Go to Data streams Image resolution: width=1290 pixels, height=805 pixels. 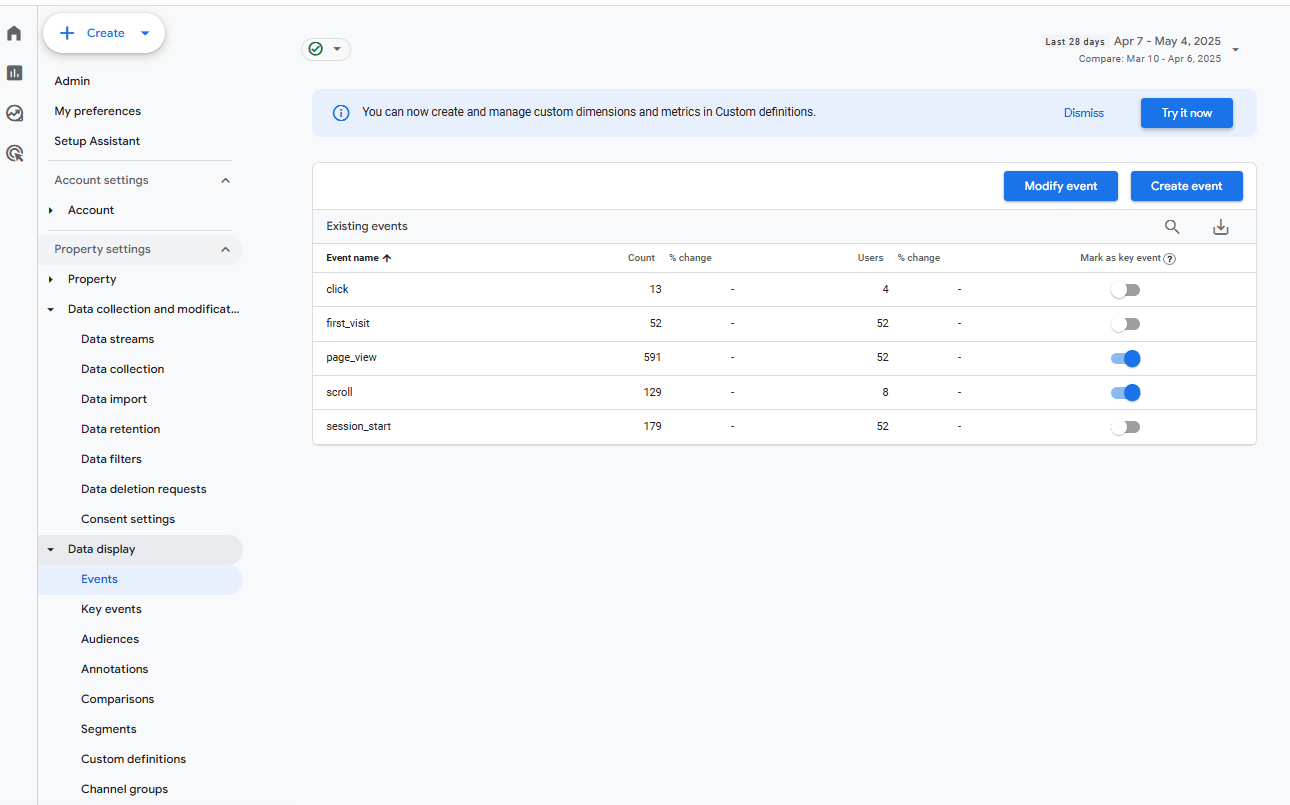pyautogui.click(x=117, y=339)
